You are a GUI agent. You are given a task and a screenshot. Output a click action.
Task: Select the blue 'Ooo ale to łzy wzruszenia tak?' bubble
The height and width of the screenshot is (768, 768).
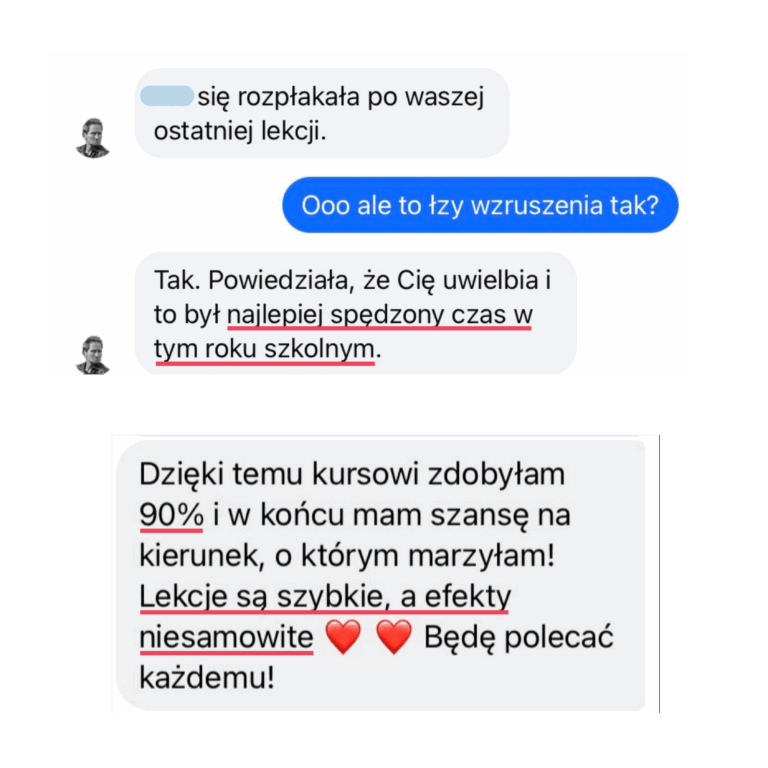click(480, 205)
